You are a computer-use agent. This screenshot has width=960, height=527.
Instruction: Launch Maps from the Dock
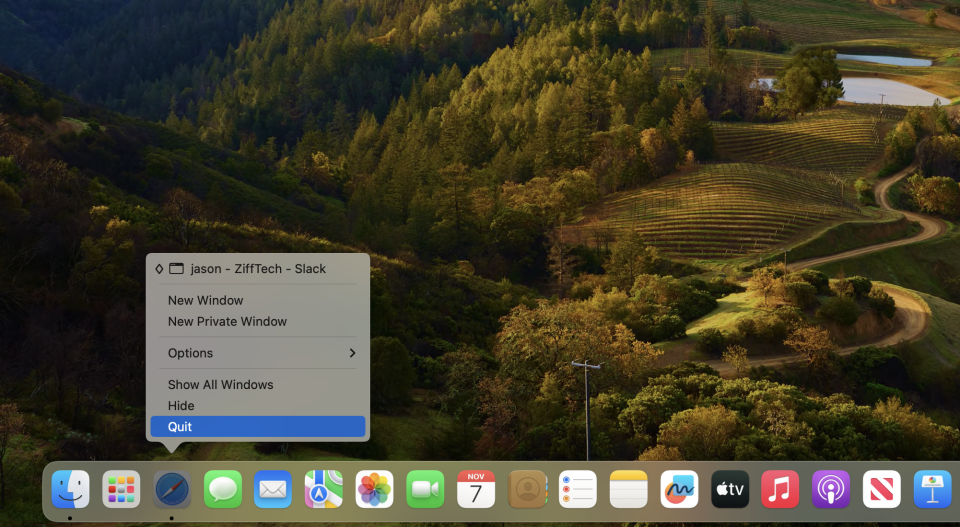(x=323, y=489)
